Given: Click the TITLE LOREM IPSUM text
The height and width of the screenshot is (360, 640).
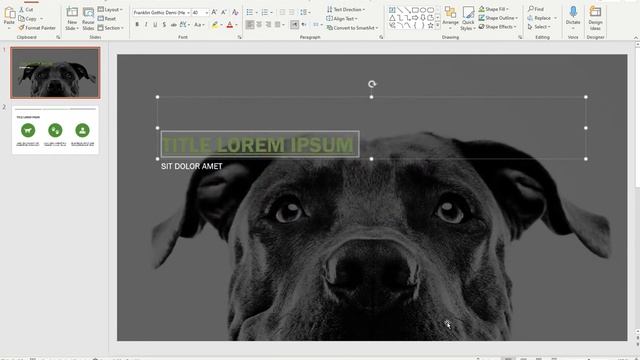Looking at the screenshot, I should coord(258,144).
